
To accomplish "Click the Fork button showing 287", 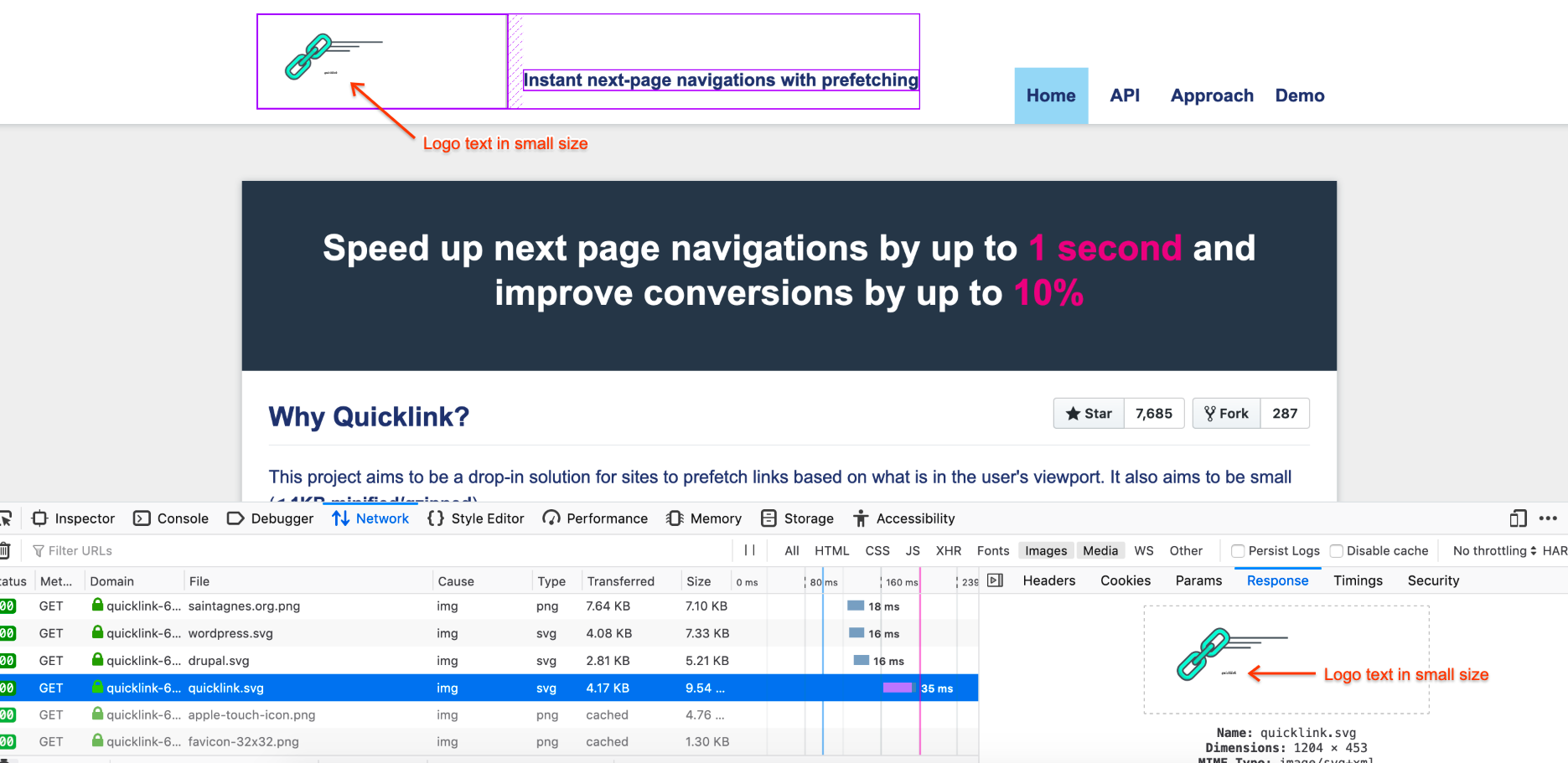I will tap(1226, 413).
